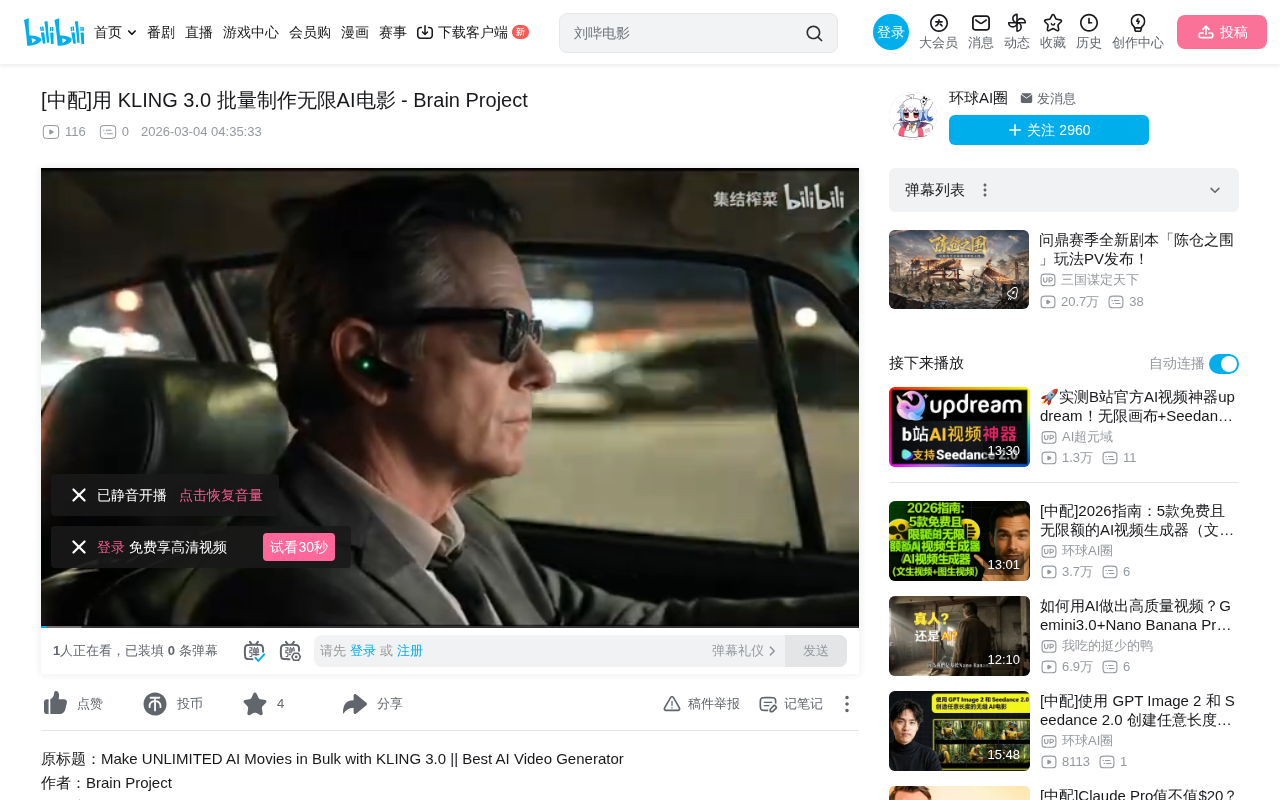Open 消息 messages icon
1280x800 pixels.
pyautogui.click(x=981, y=23)
